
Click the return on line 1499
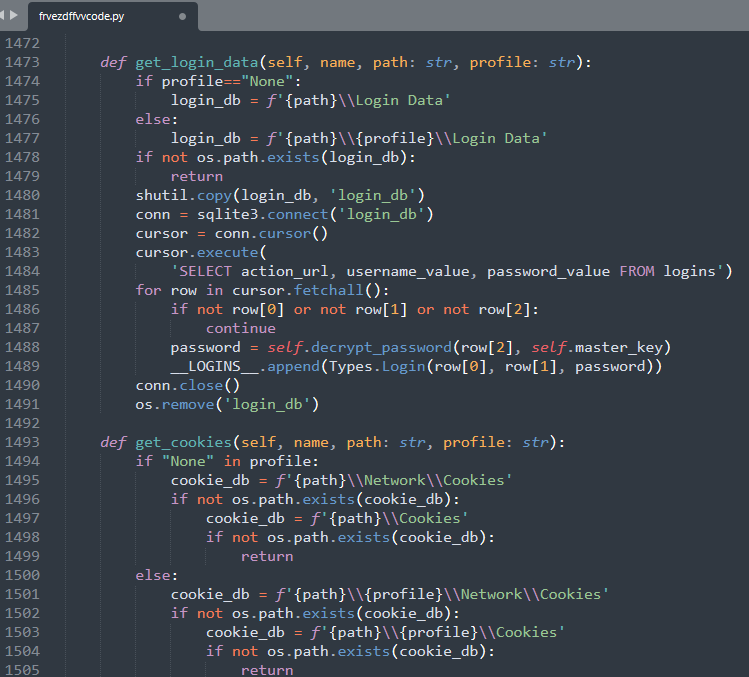pyautogui.click(x=267, y=557)
